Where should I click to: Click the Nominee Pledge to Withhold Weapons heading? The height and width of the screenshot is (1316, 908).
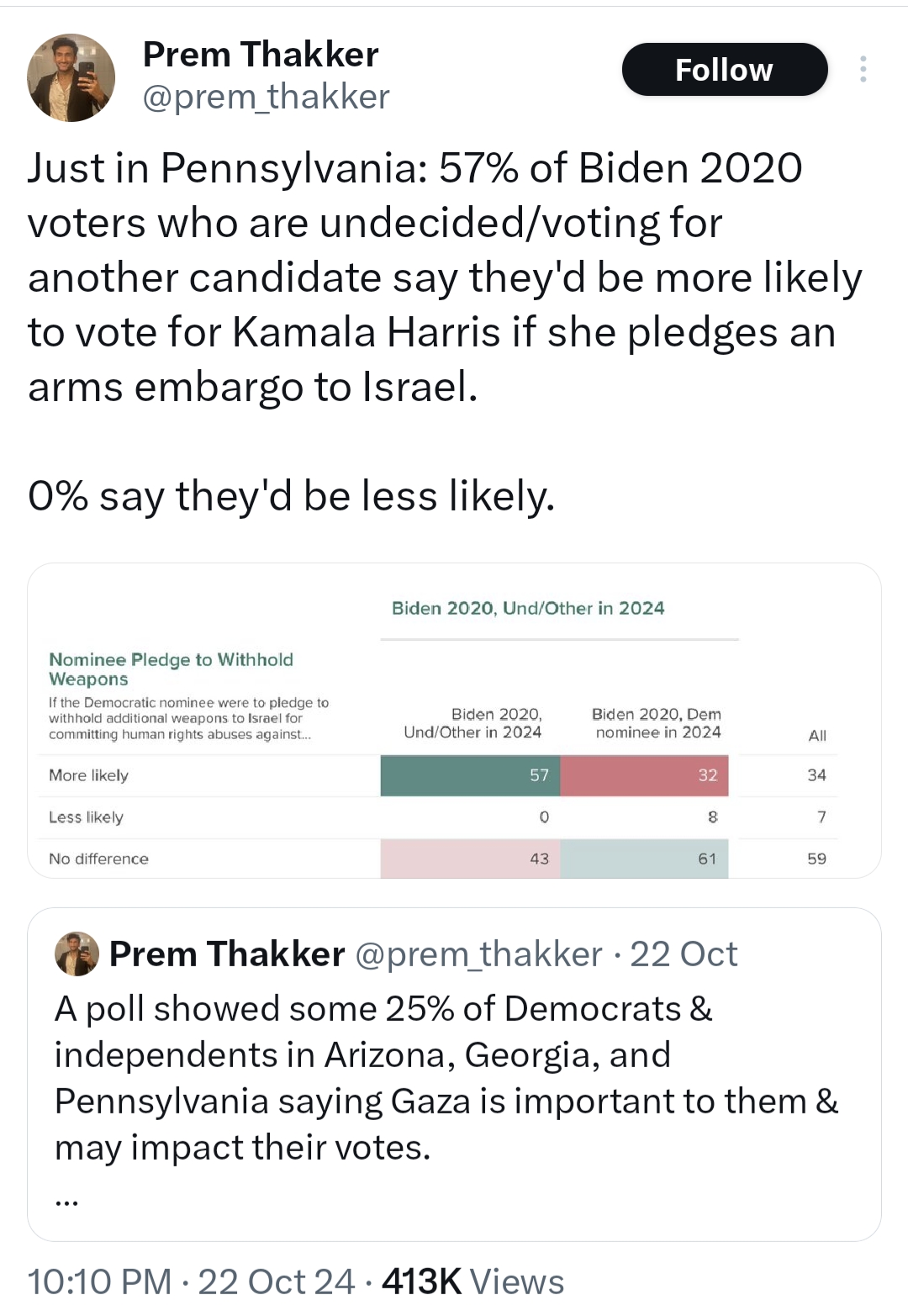point(171,669)
